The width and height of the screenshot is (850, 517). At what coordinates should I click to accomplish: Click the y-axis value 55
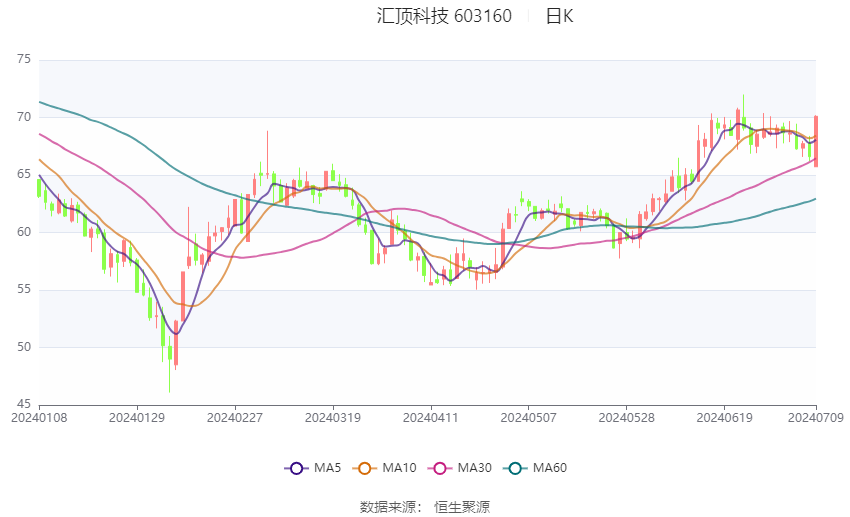pos(24,289)
